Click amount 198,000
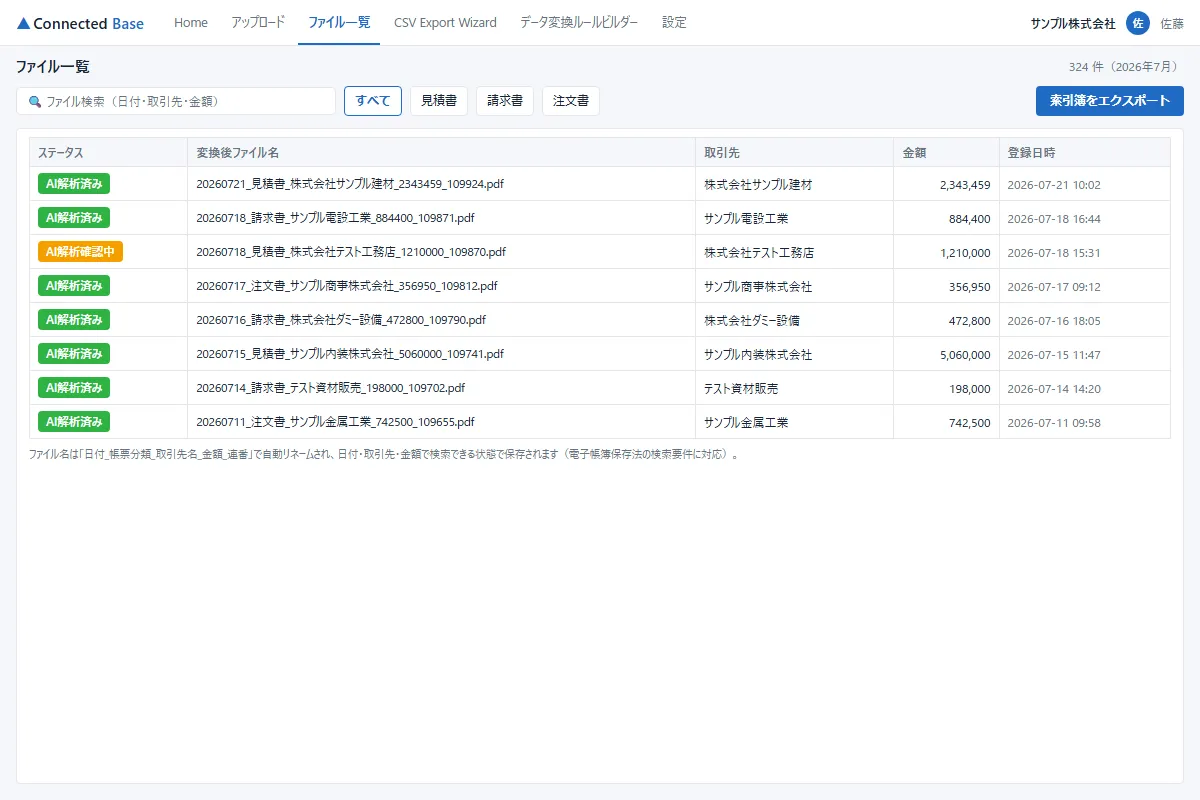Screen dimensions: 1200x800 [970, 388]
